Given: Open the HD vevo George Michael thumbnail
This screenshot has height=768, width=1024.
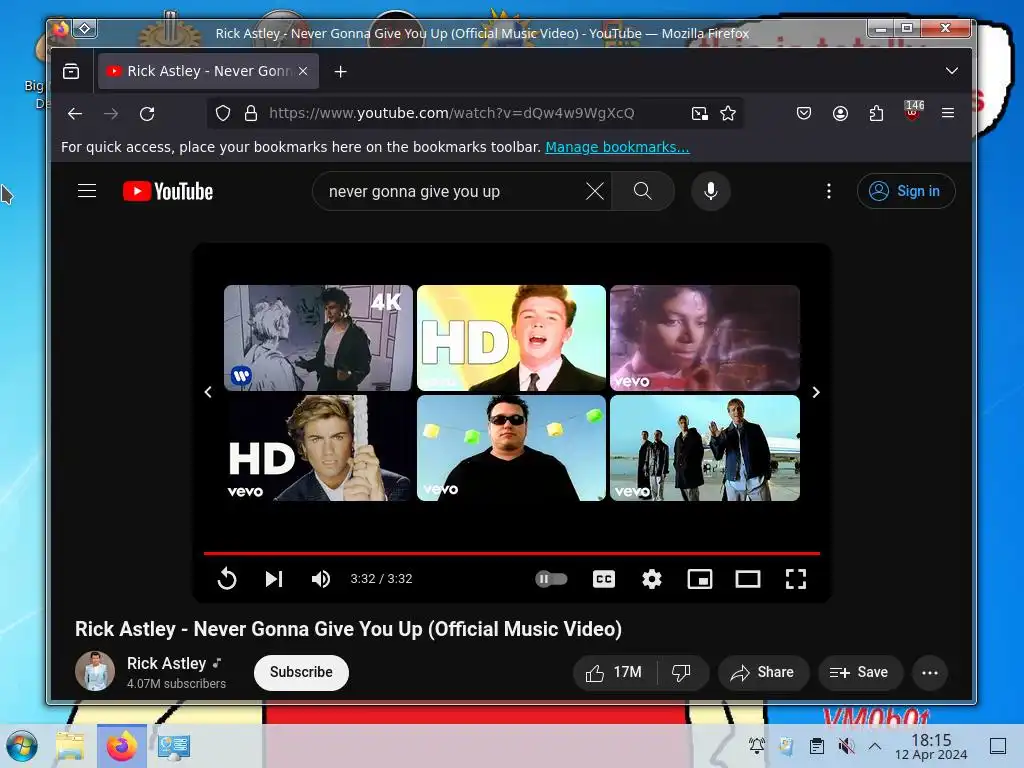Looking at the screenshot, I should pyautogui.click(x=318, y=448).
